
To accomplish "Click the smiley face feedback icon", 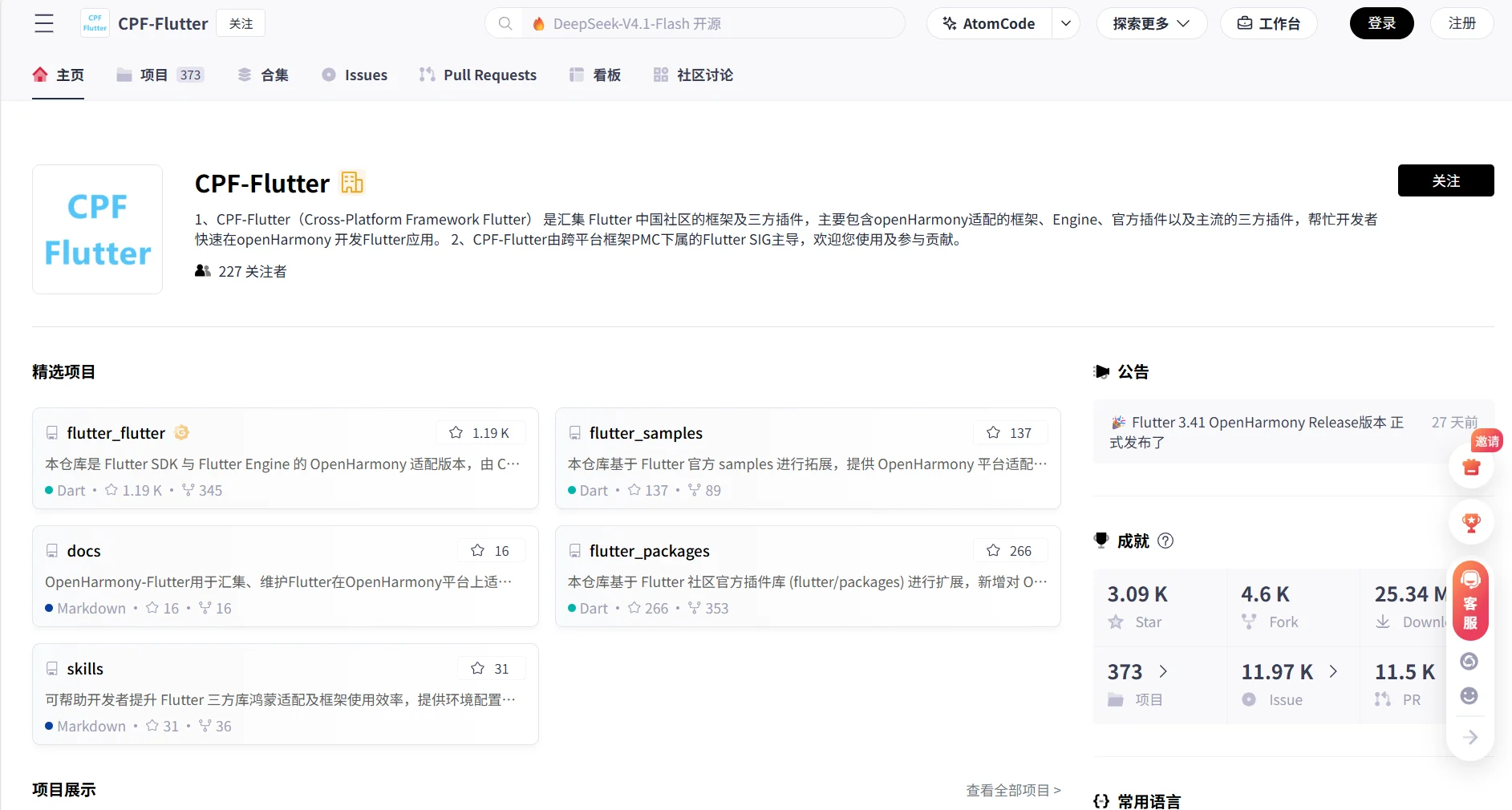I will 1469,695.
